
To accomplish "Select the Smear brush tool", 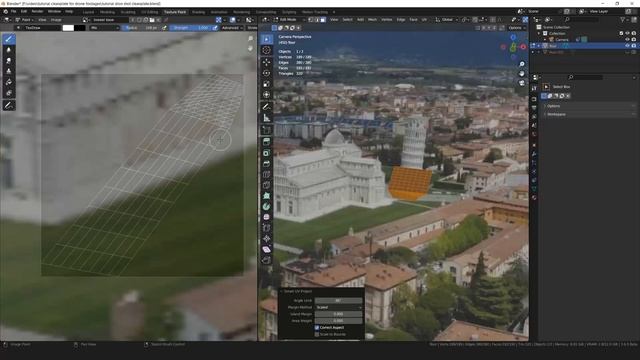I will coord(9,60).
